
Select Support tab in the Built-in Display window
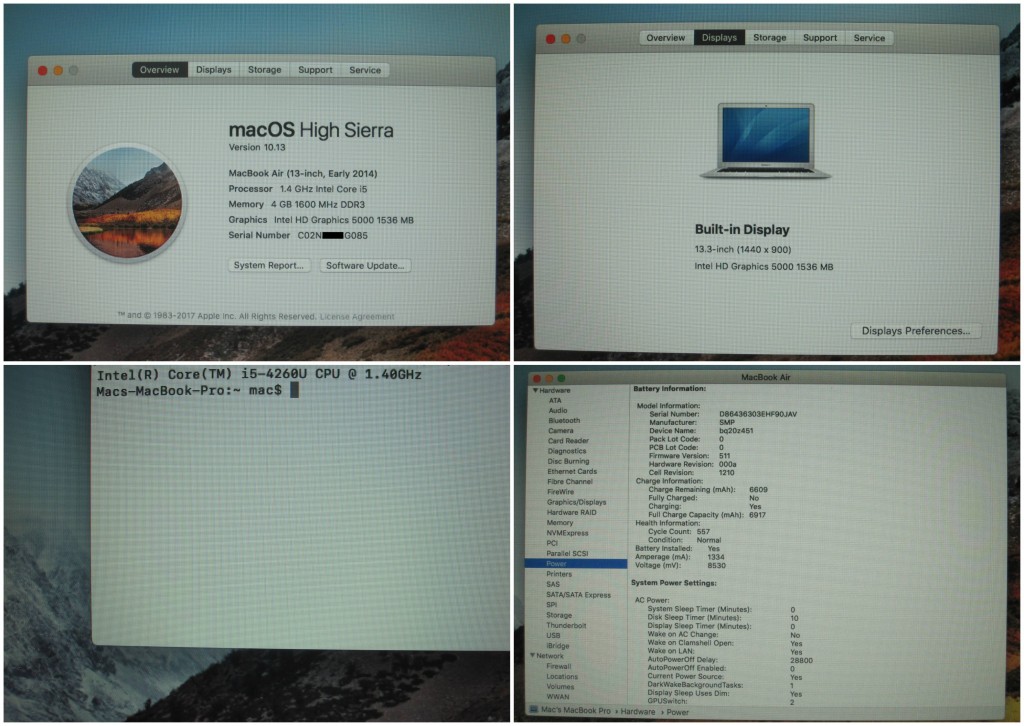coord(820,38)
